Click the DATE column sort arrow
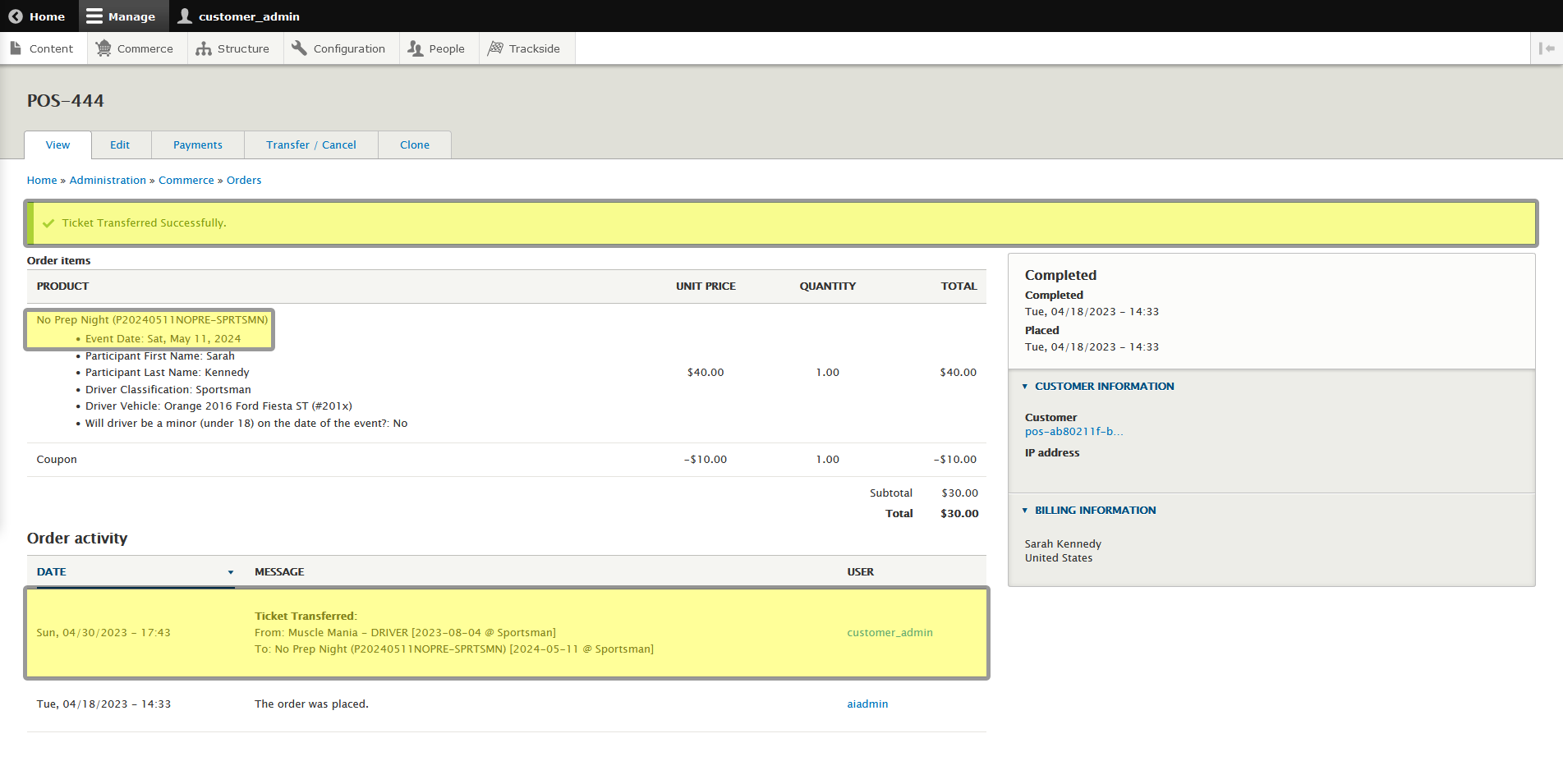Screen dimensions: 1563x784 click(x=231, y=572)
